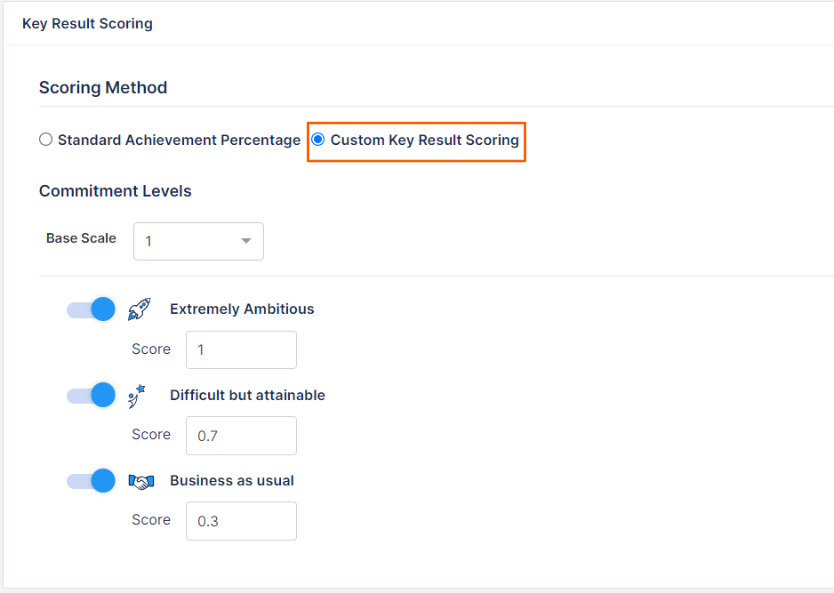834x593 pixels.
Task: Click the Extremely Ambitious label text
Action: point(243,309)
